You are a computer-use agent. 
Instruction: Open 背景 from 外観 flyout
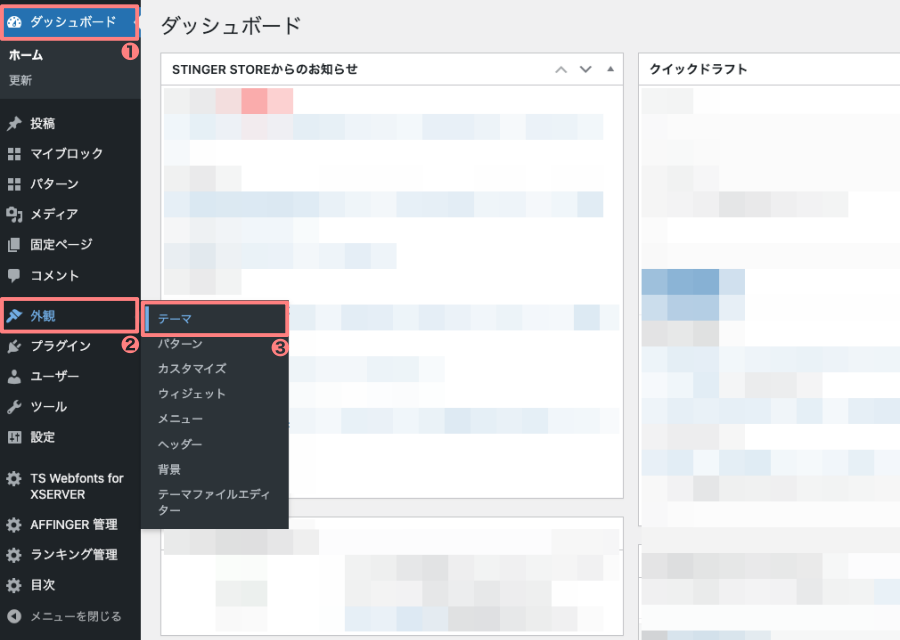click(x=169, y=470)
